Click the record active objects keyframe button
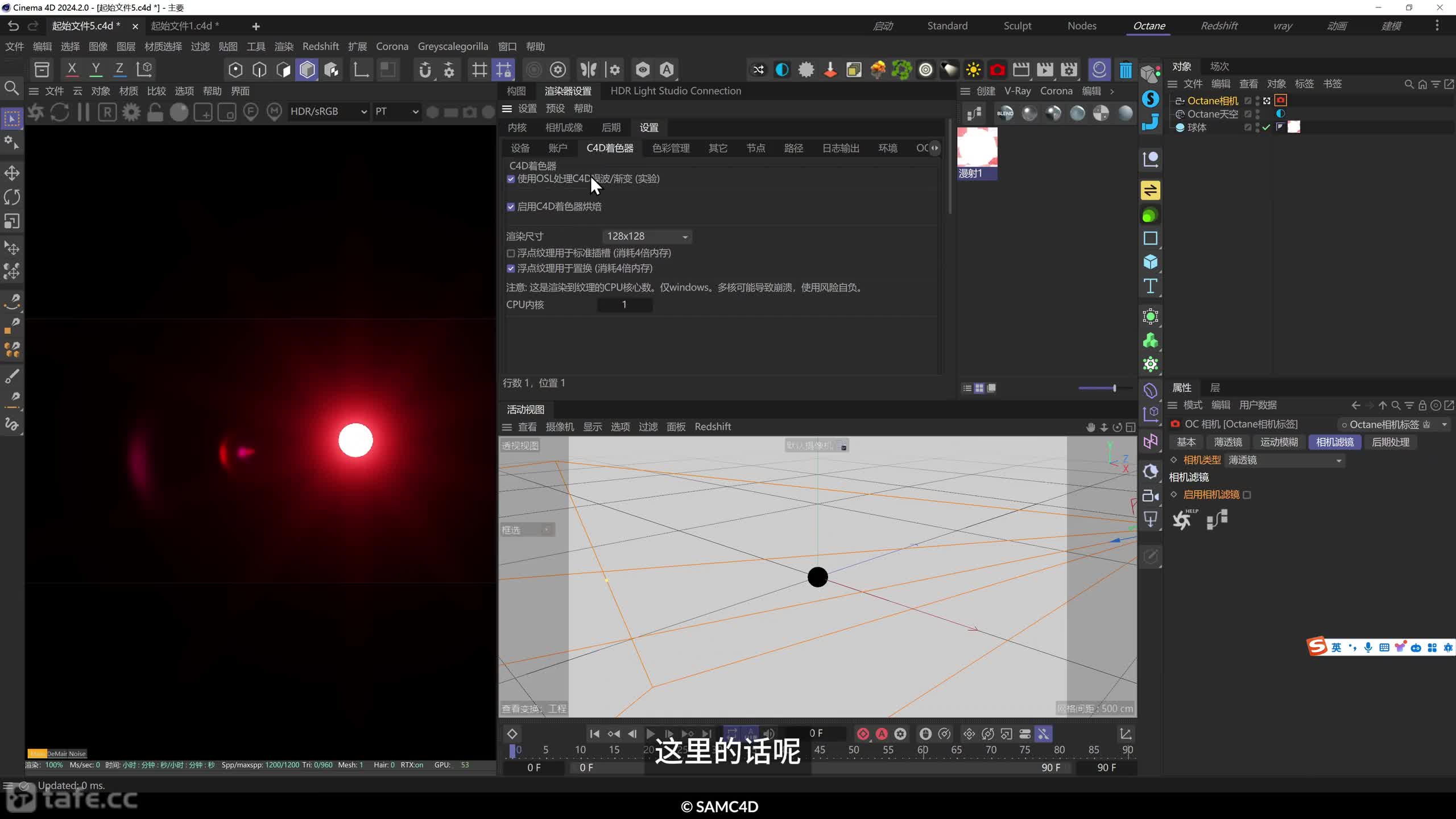The height and width of the screenshot is (819, 1456). (x=863, y=734)
